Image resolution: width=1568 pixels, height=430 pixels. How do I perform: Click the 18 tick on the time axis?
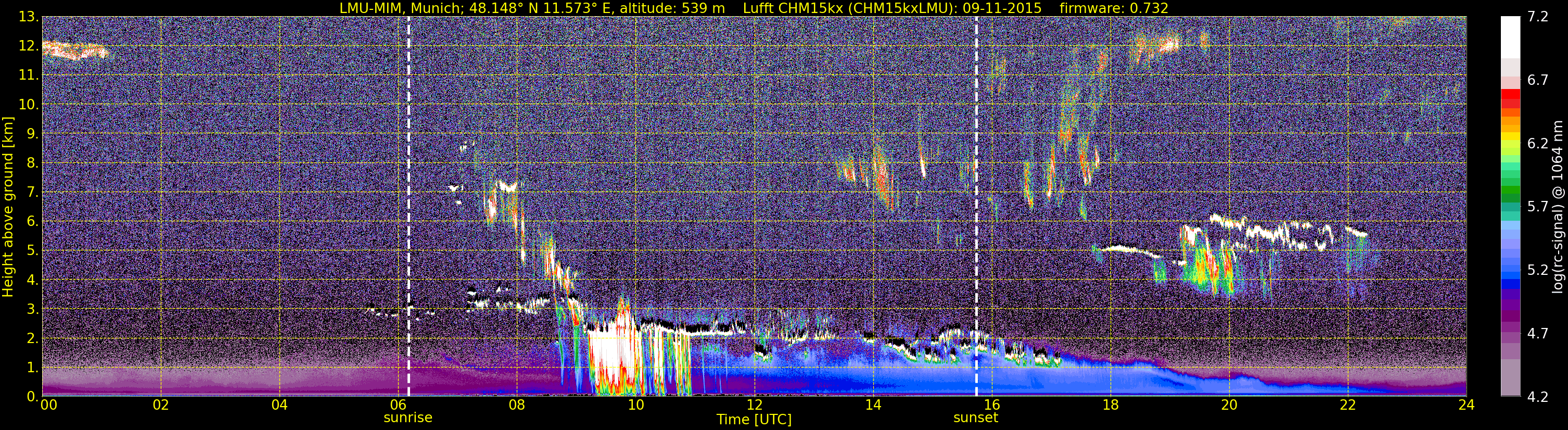click(1110, 405)
